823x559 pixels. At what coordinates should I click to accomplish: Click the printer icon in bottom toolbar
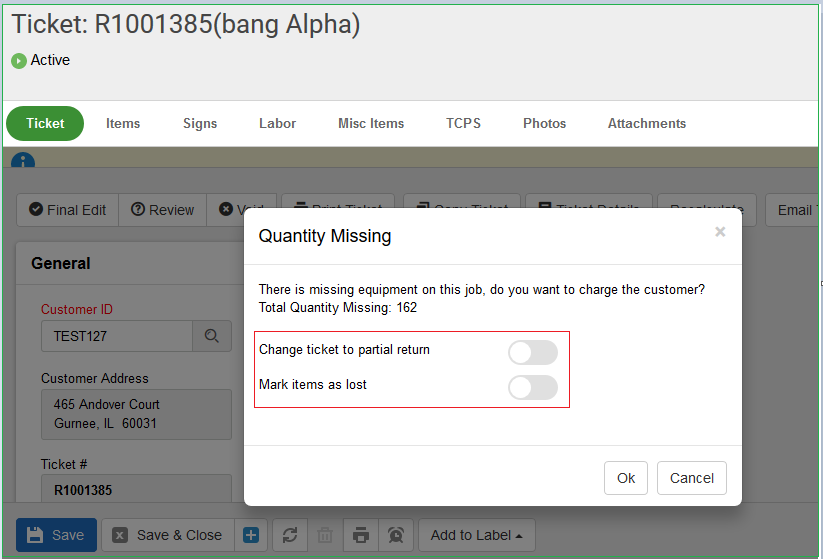point(361,535)
